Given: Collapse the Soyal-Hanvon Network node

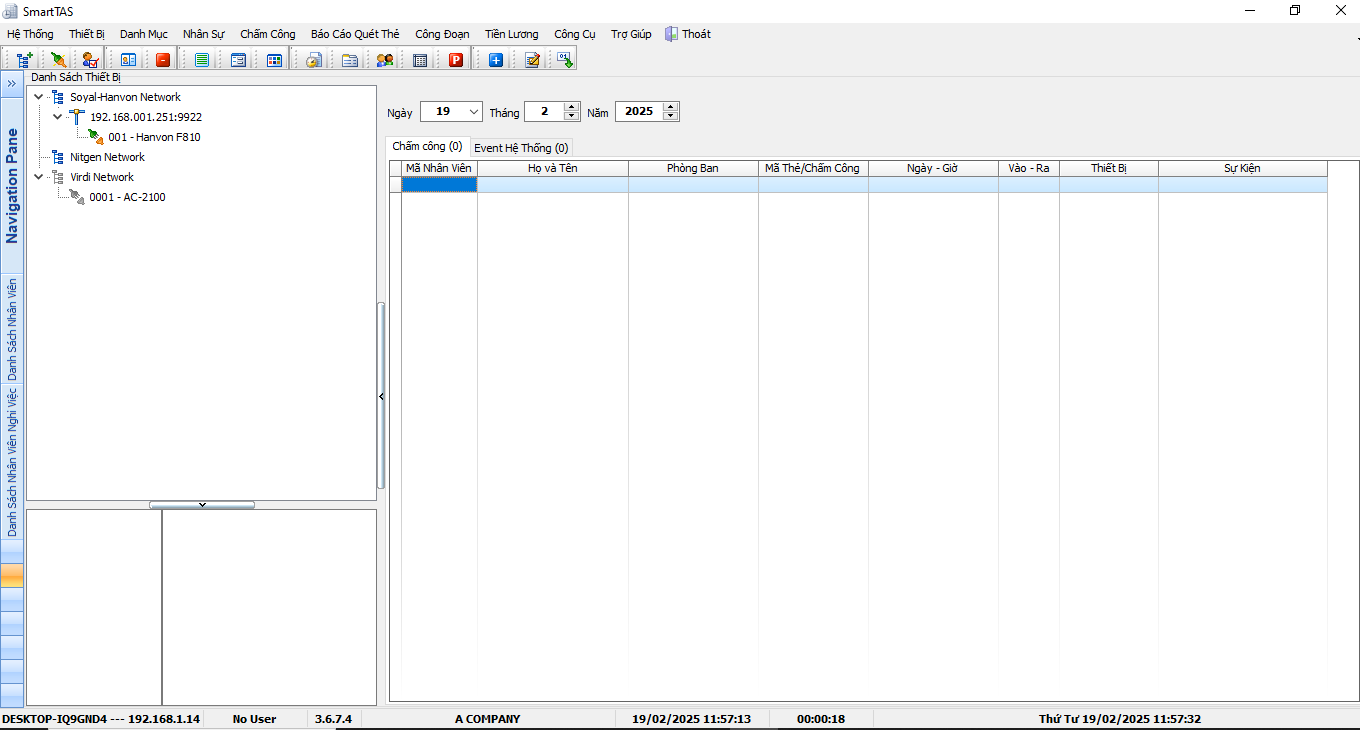Looking at the screenshot, I should [x=39, y=97].
